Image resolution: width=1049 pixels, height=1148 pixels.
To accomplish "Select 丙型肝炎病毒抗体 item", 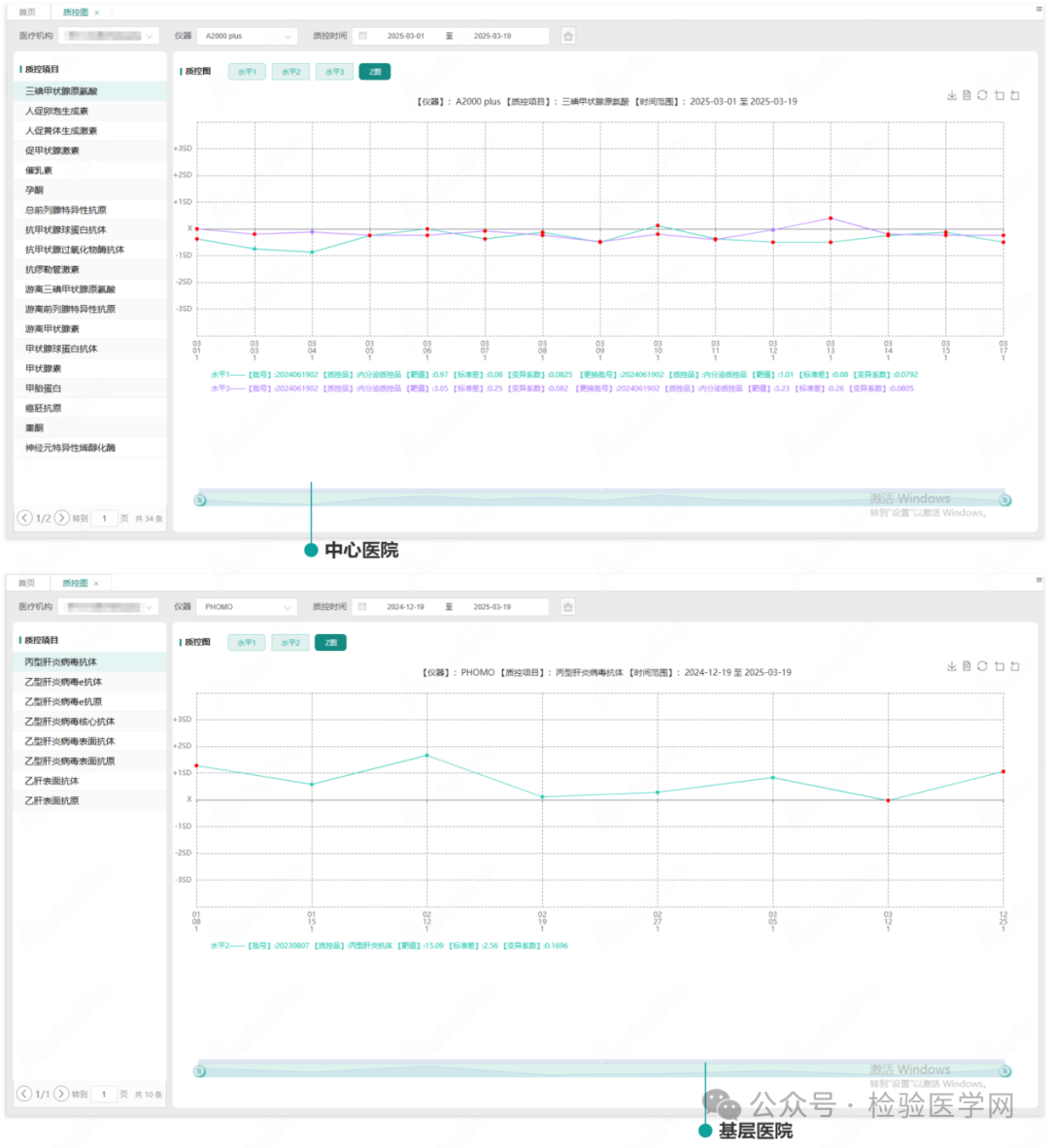I will click(x=90, y=662).
